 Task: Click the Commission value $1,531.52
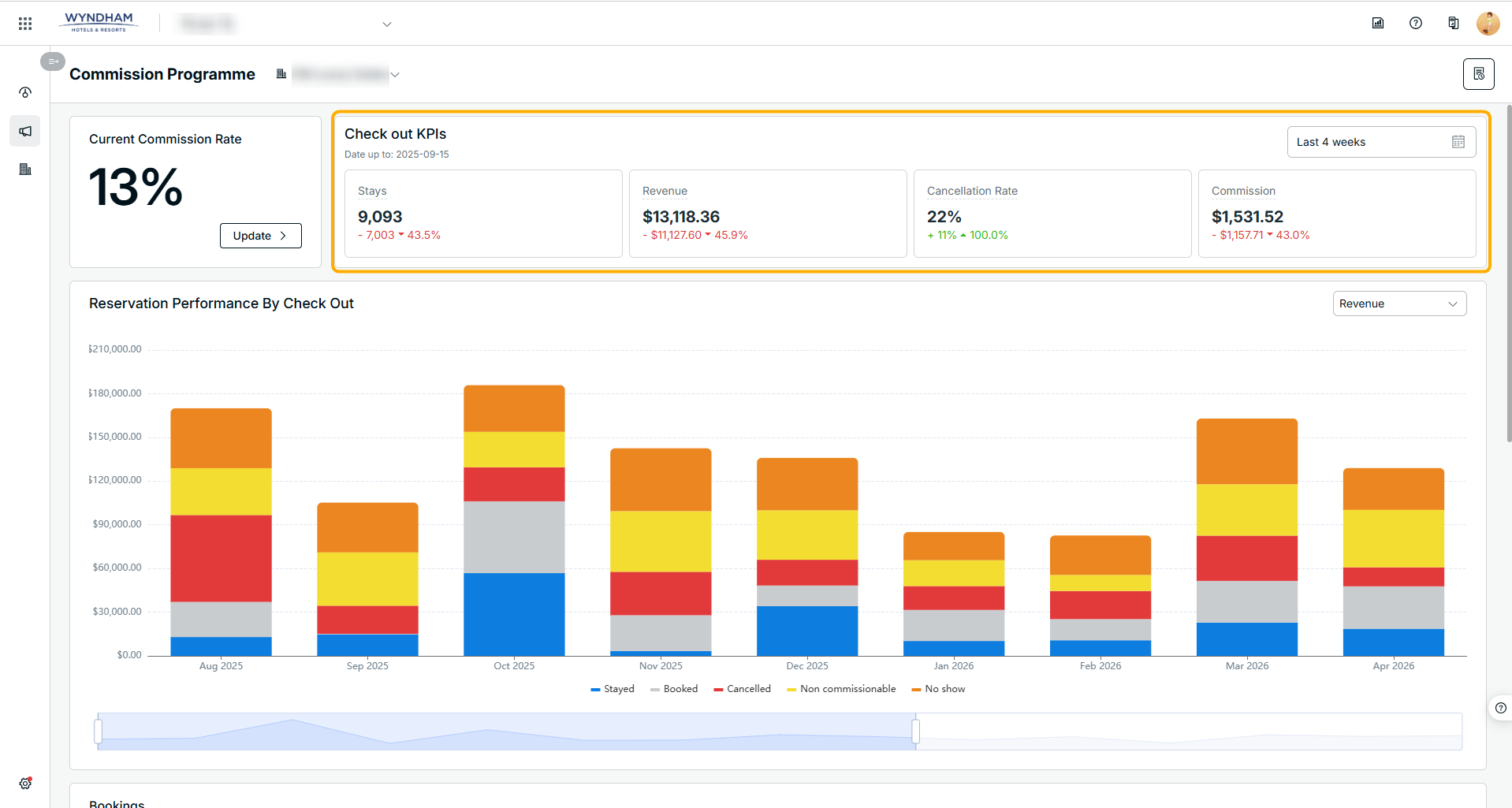tap(1247, 217)
